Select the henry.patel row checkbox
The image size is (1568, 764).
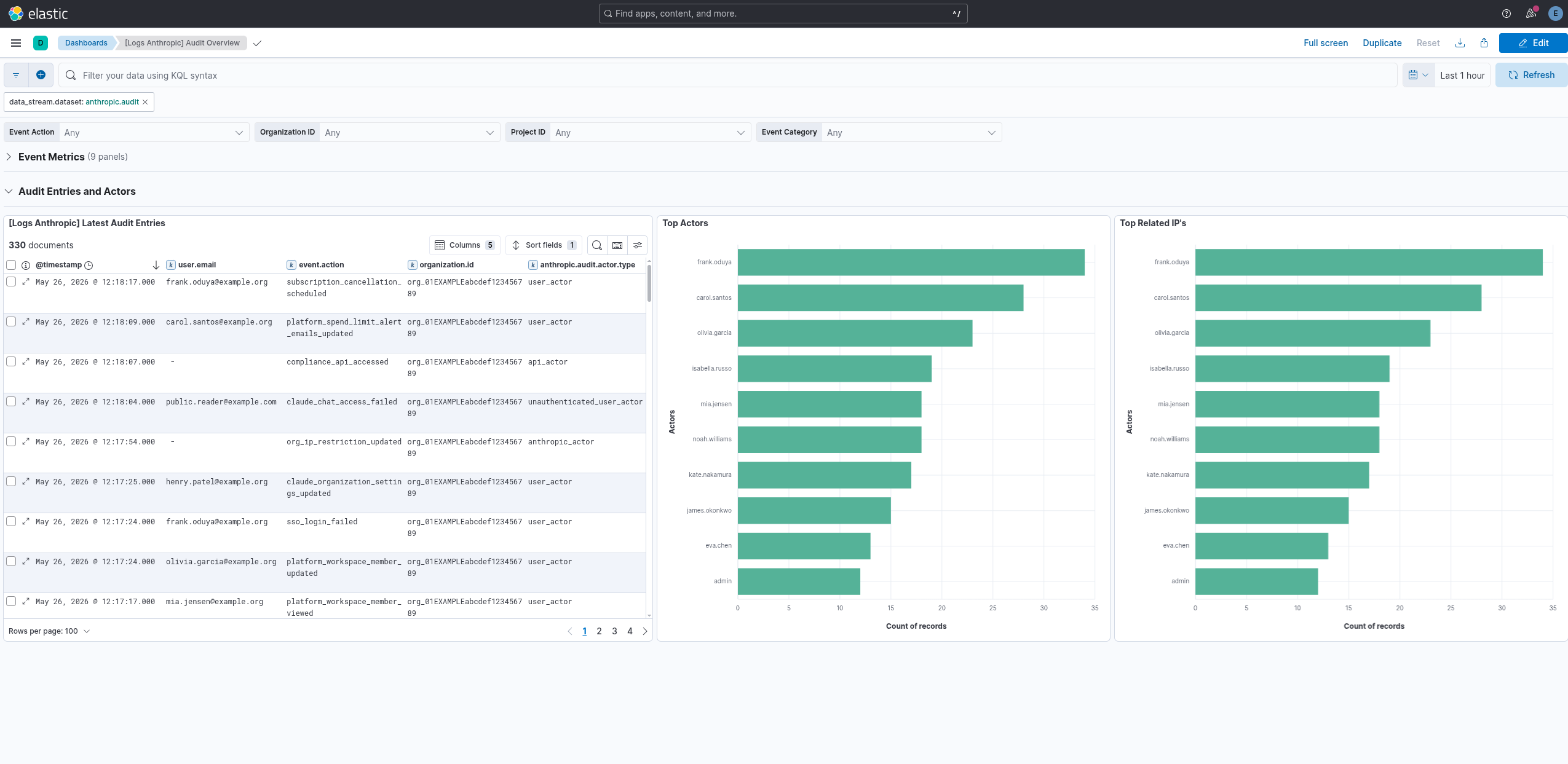(x=11, y=481)
